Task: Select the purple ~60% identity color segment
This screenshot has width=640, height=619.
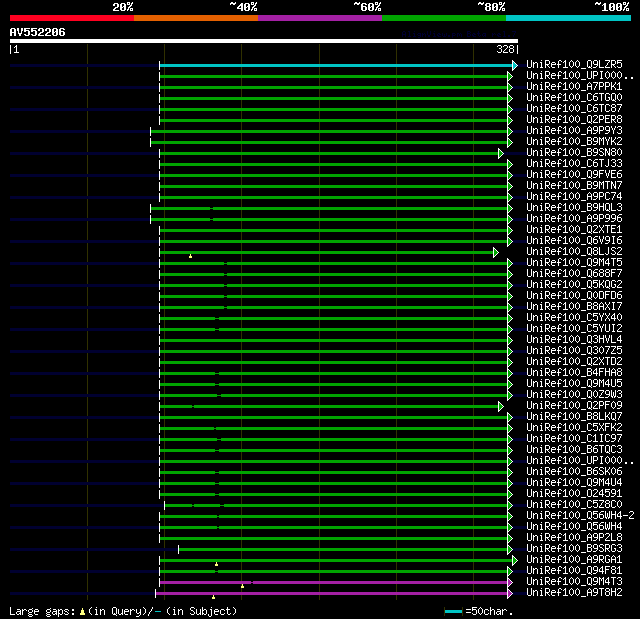Action: pyautogui.click(x=320, y=18)
